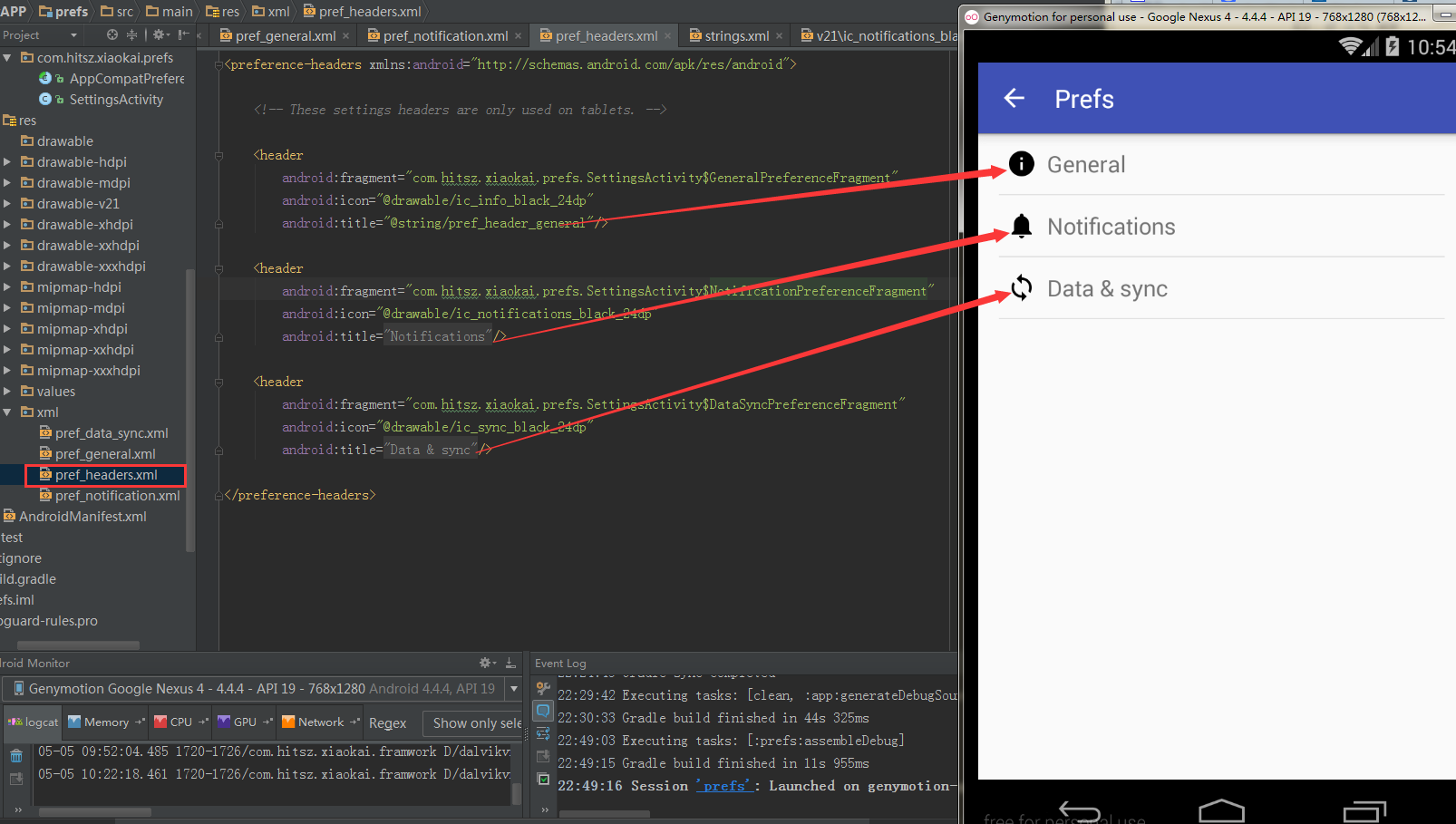Close the pref_notification.xml tab

(518, 36)
